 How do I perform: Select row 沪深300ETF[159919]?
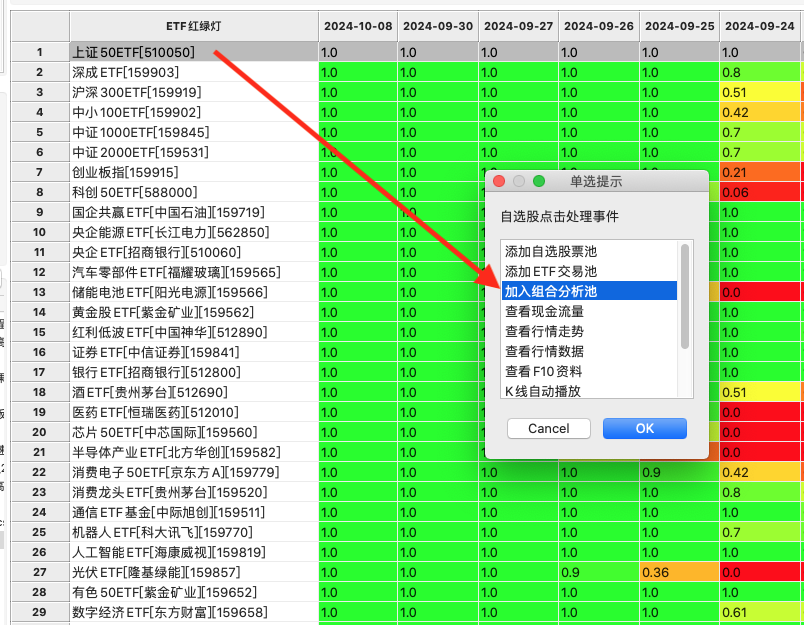pyautogui.click(x=194, y=92)
